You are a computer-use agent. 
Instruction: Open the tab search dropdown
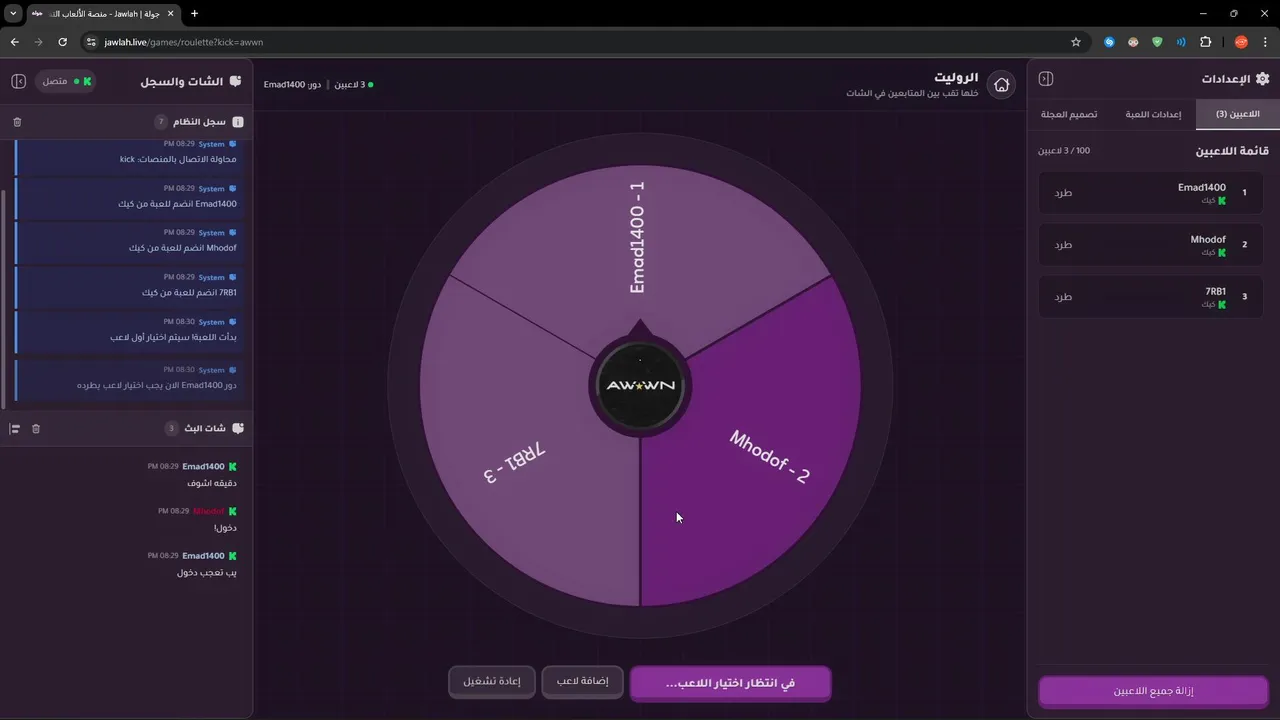(13, 13)
